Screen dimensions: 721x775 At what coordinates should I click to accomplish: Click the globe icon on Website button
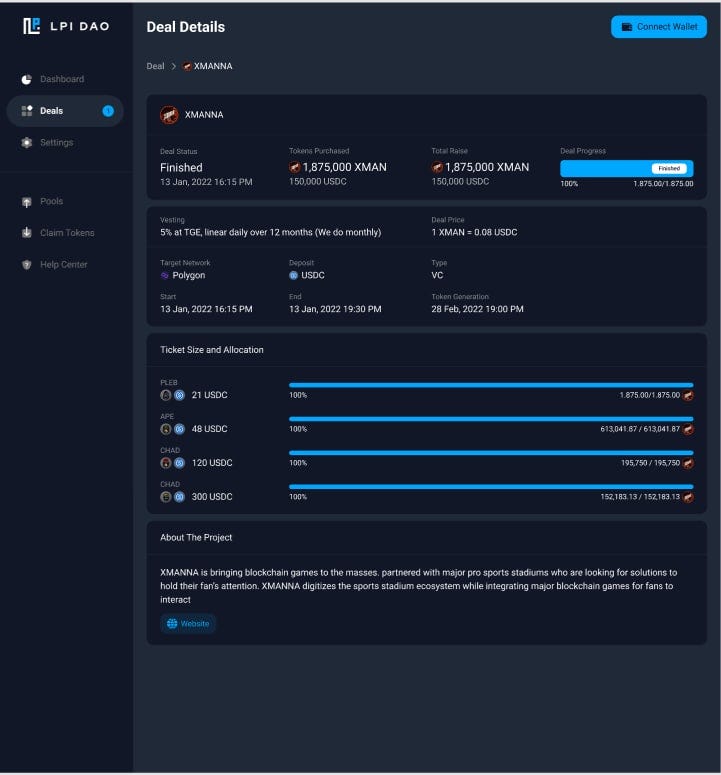(x=172, y=624)
